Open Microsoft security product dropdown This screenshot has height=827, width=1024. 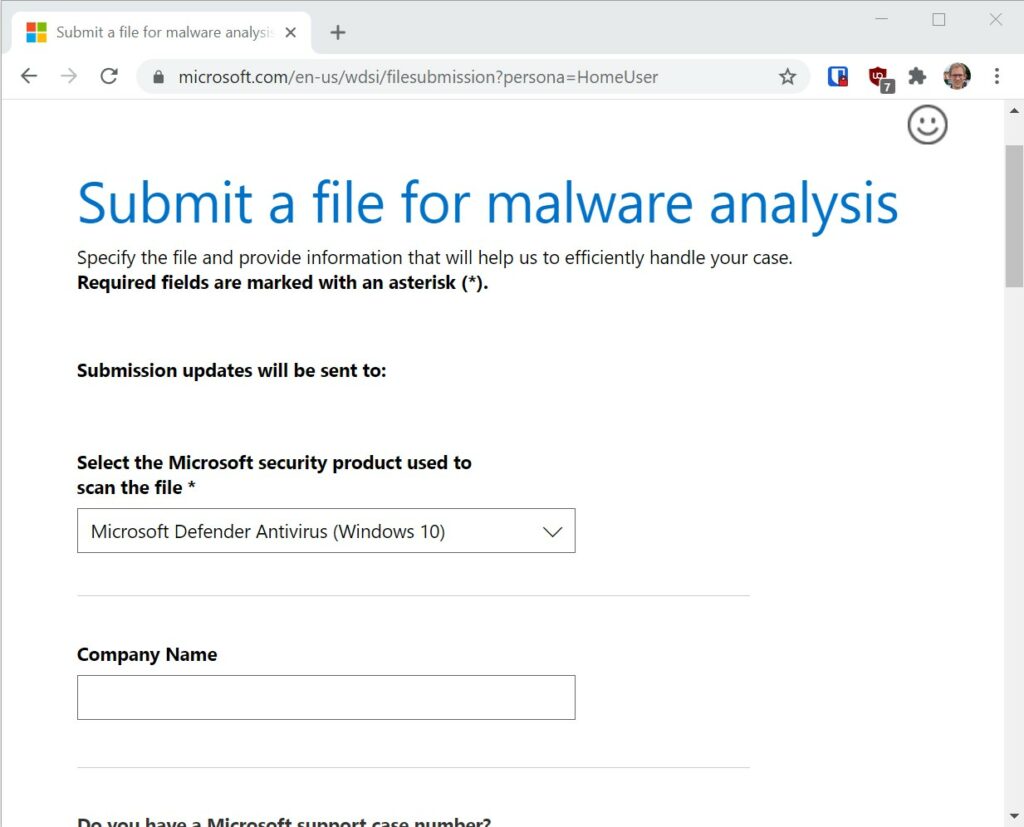(326, 530)
